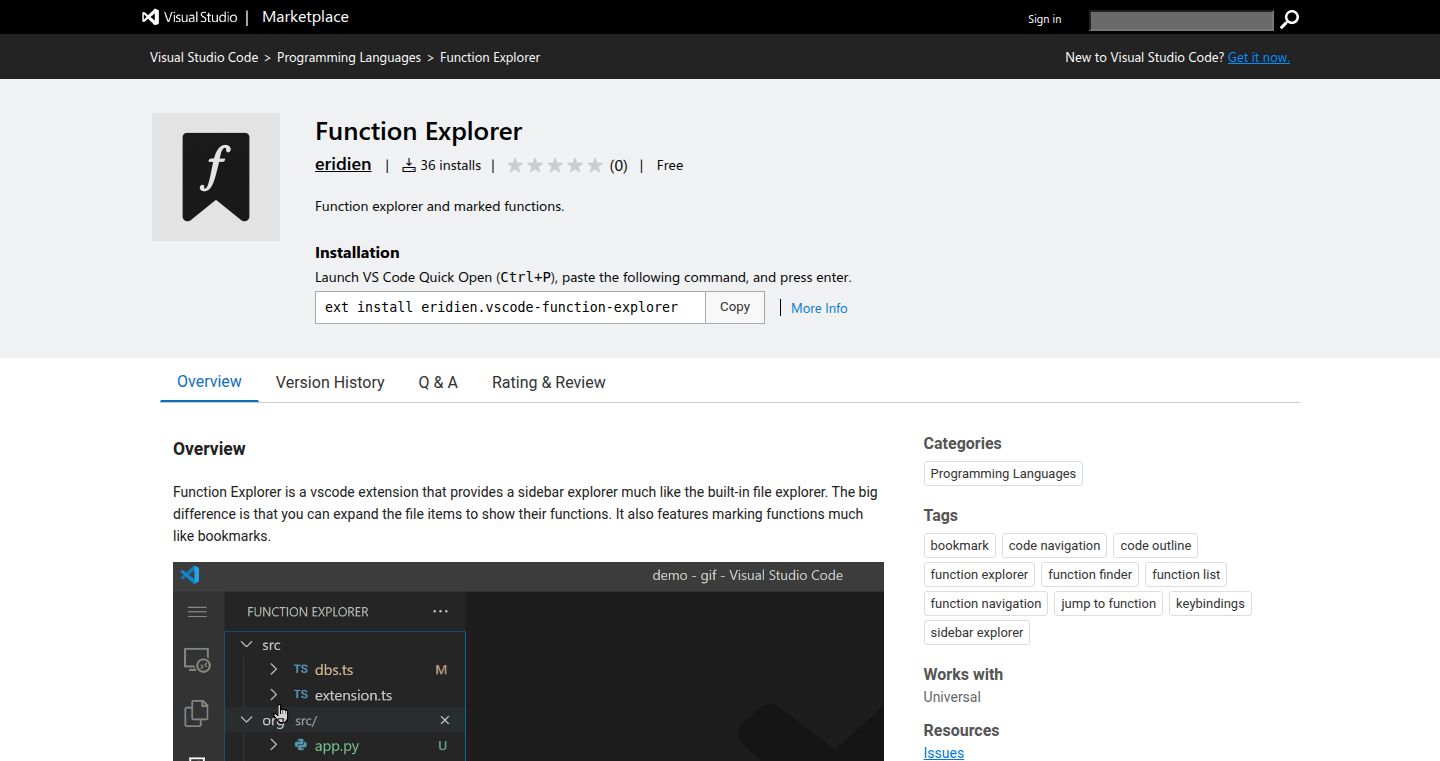
Task: Select the code navigation tag
Action: coord(1054,545)
